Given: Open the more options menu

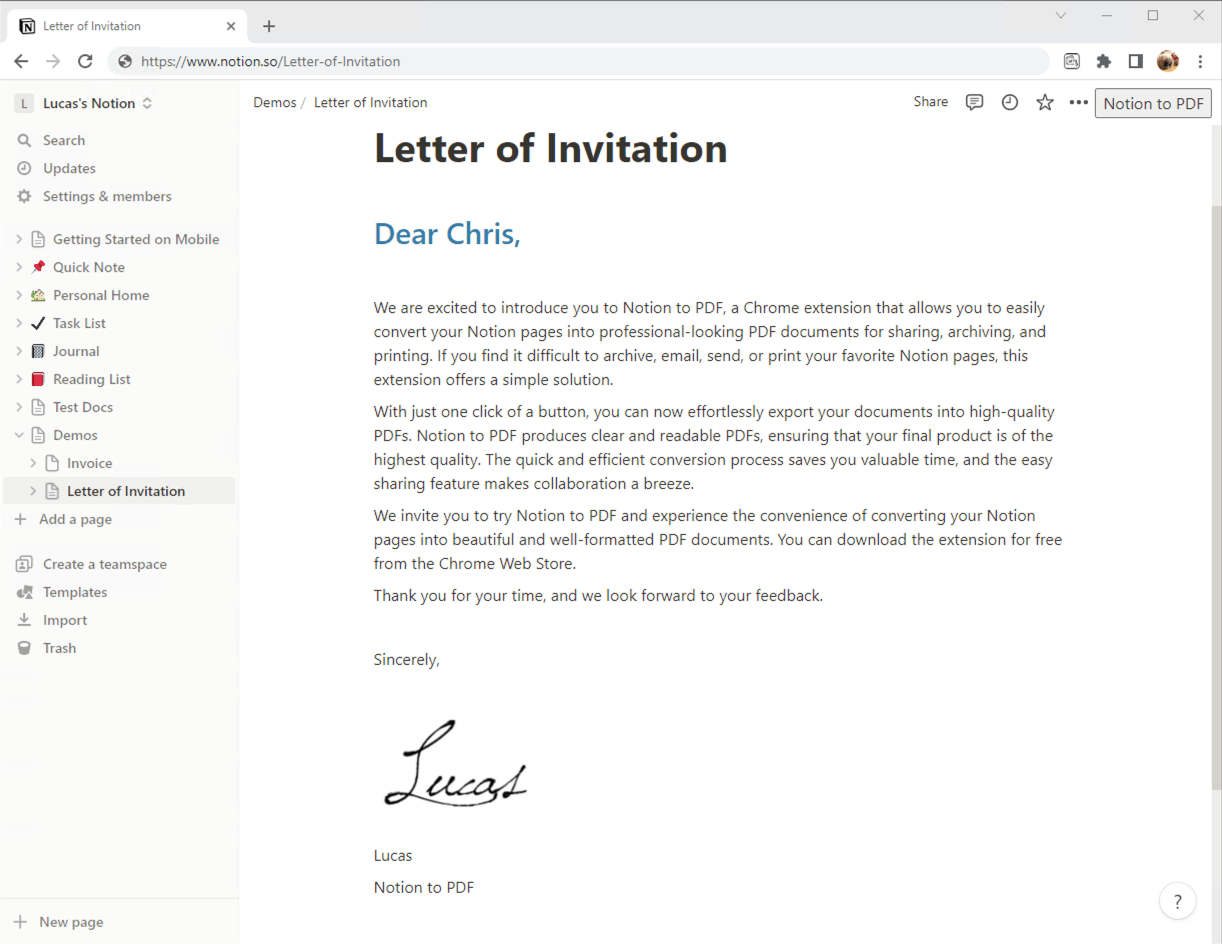Looking at the screenshot, I should click(1078, 101).
